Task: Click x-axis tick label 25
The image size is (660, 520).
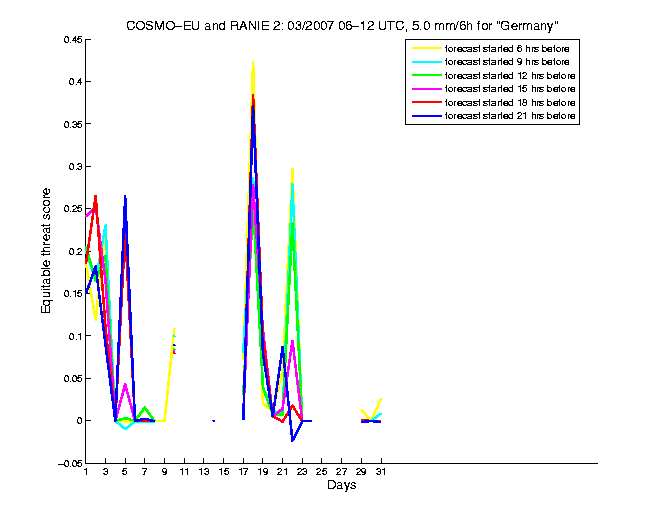Action: click(322, 472)
